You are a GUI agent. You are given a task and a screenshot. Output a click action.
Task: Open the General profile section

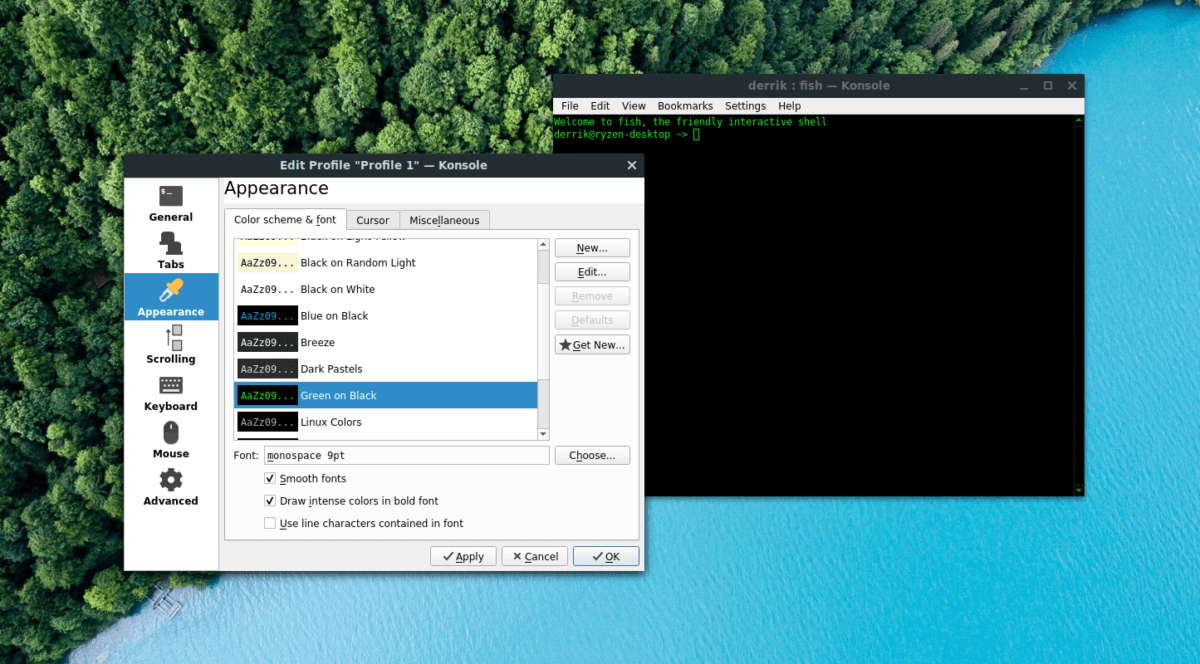pos(171,203)
